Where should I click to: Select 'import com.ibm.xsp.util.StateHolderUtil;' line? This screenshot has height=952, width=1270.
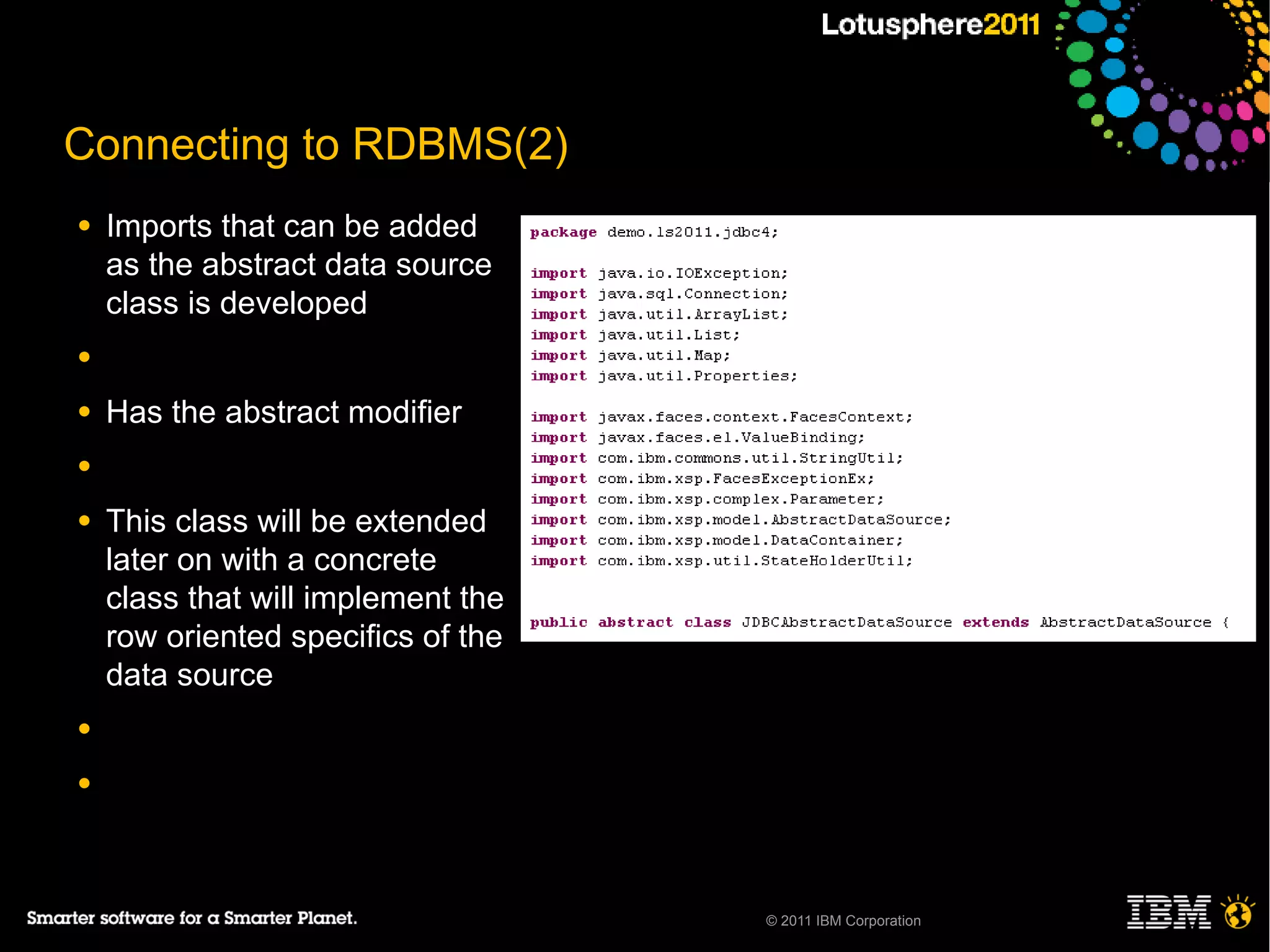point(722,561)
